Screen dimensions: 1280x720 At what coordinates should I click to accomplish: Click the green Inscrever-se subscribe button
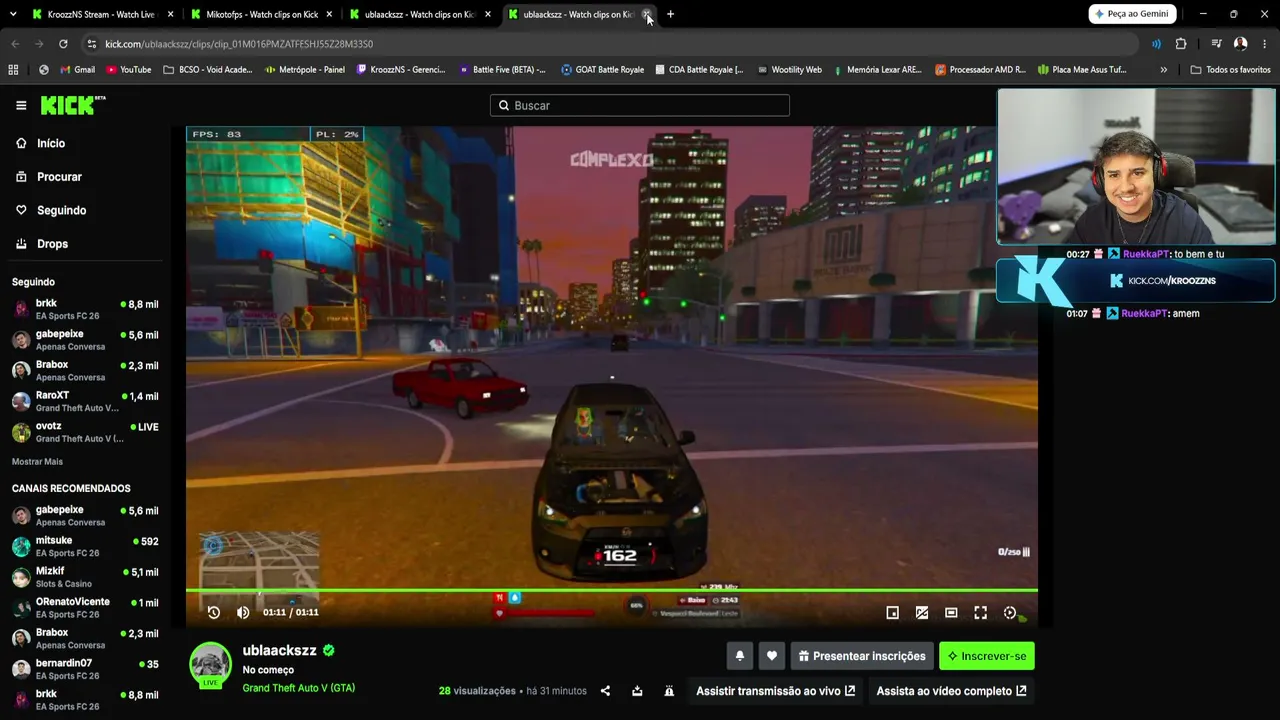click(987, 656)
